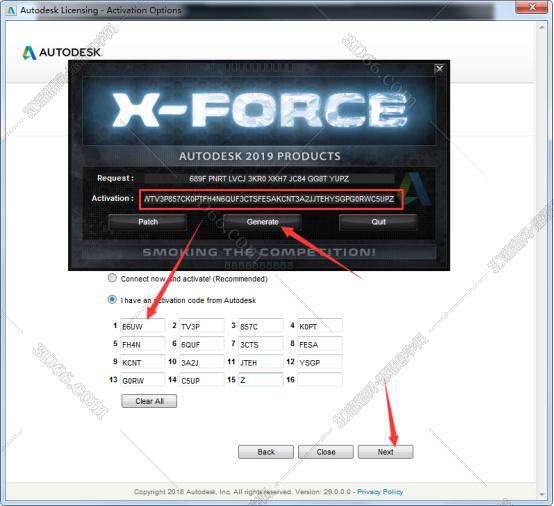The image size is (554, 506).
Task: Go to previous step with Back button
Action: [x=266, y=452]
